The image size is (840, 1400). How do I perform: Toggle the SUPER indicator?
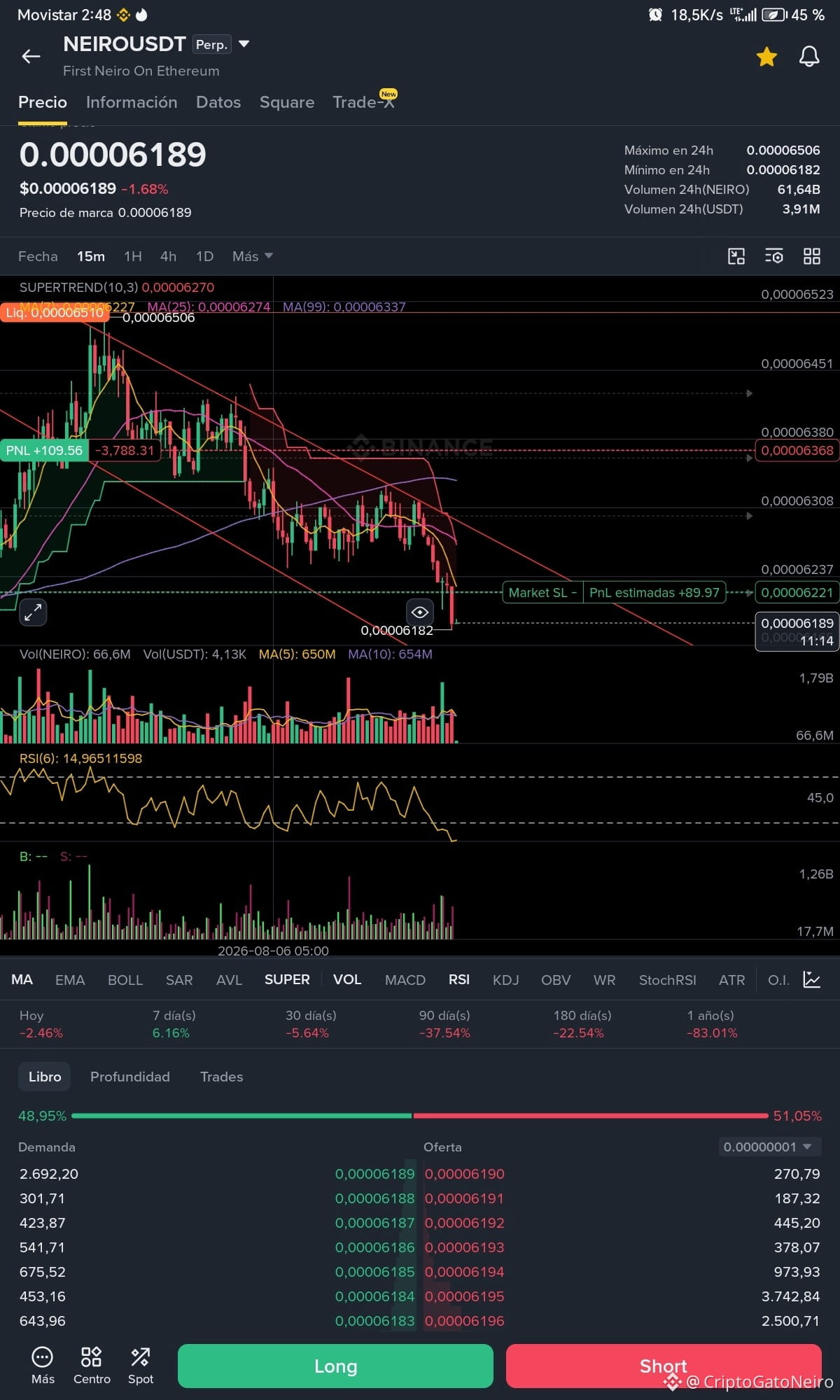[287, 980]
